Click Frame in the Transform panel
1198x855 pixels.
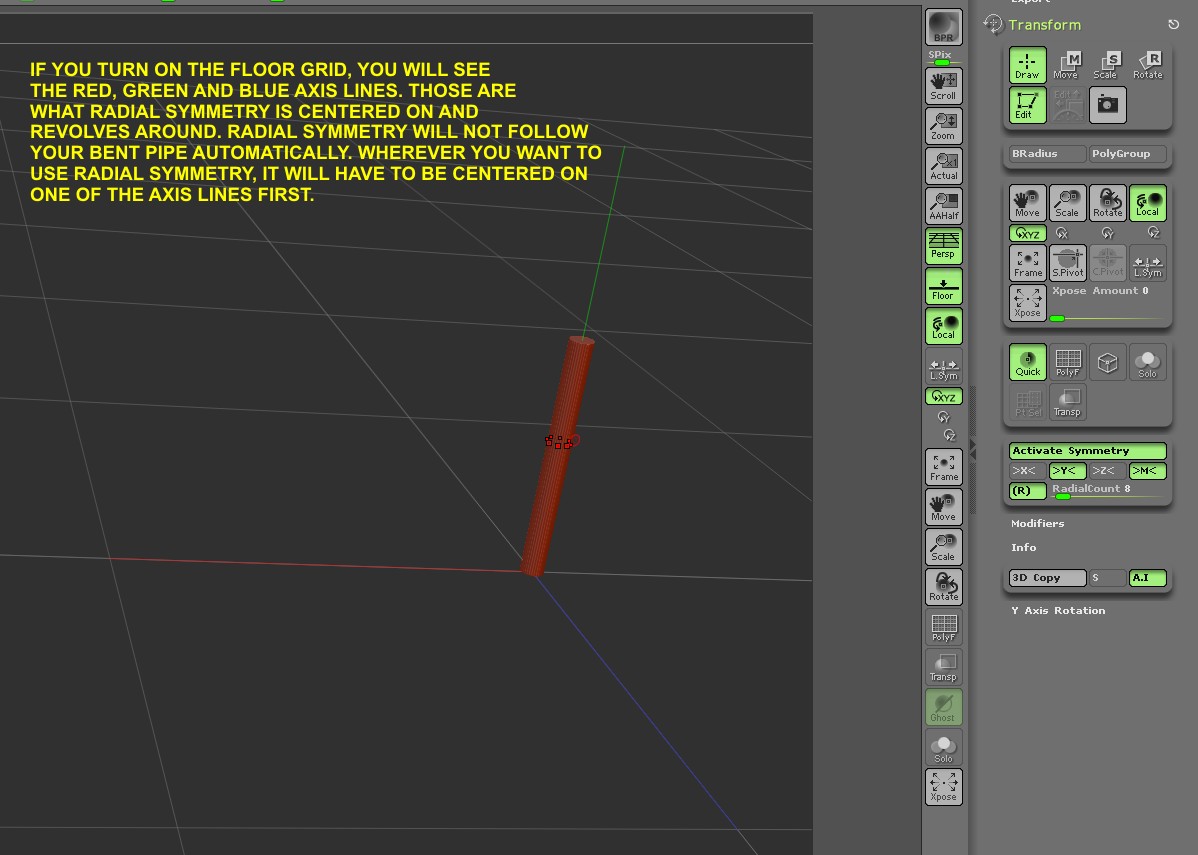1027,263
